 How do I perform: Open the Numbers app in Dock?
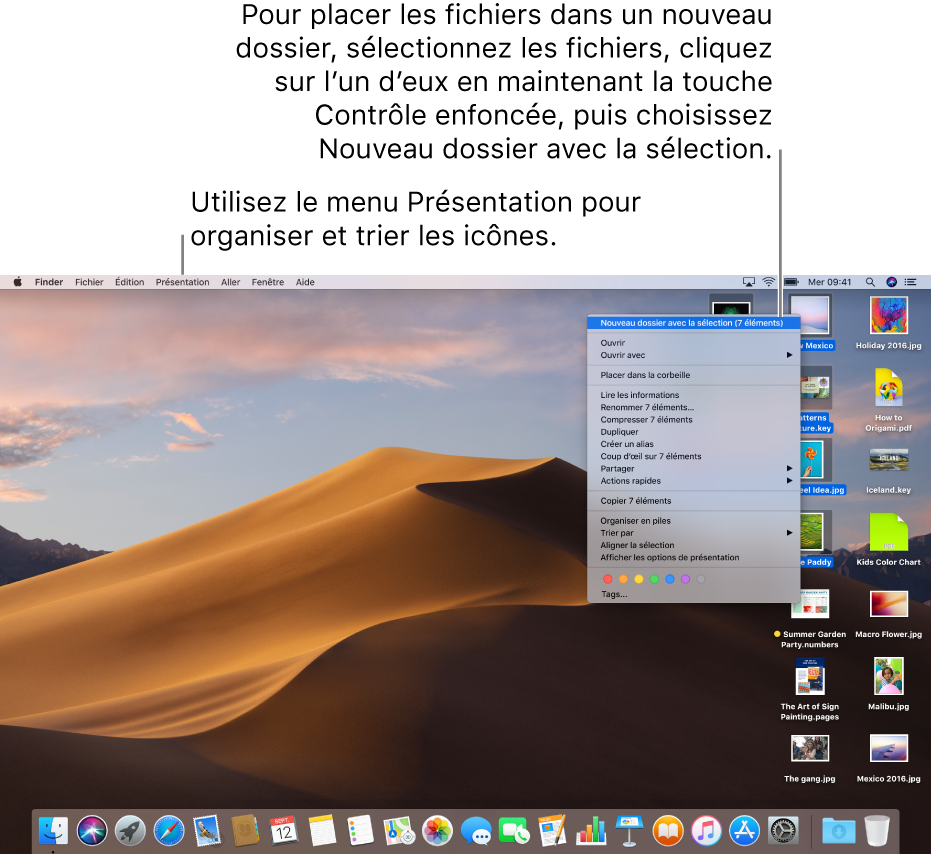point(591,830)
